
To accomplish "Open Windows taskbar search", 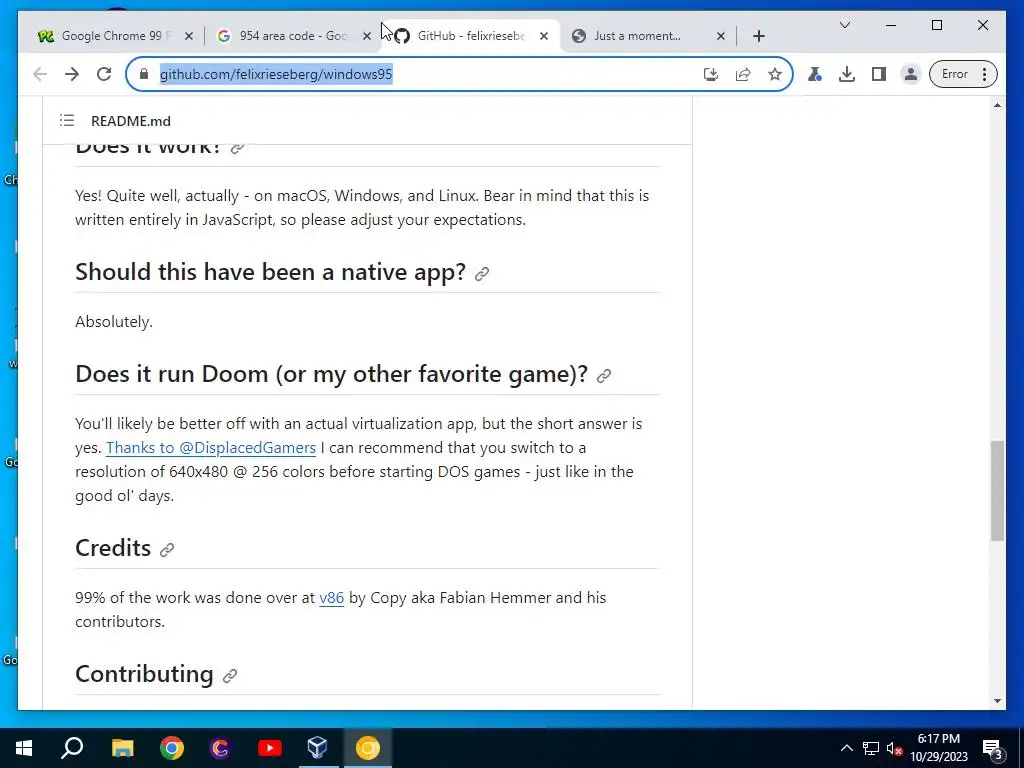I will tap(72, 748).
